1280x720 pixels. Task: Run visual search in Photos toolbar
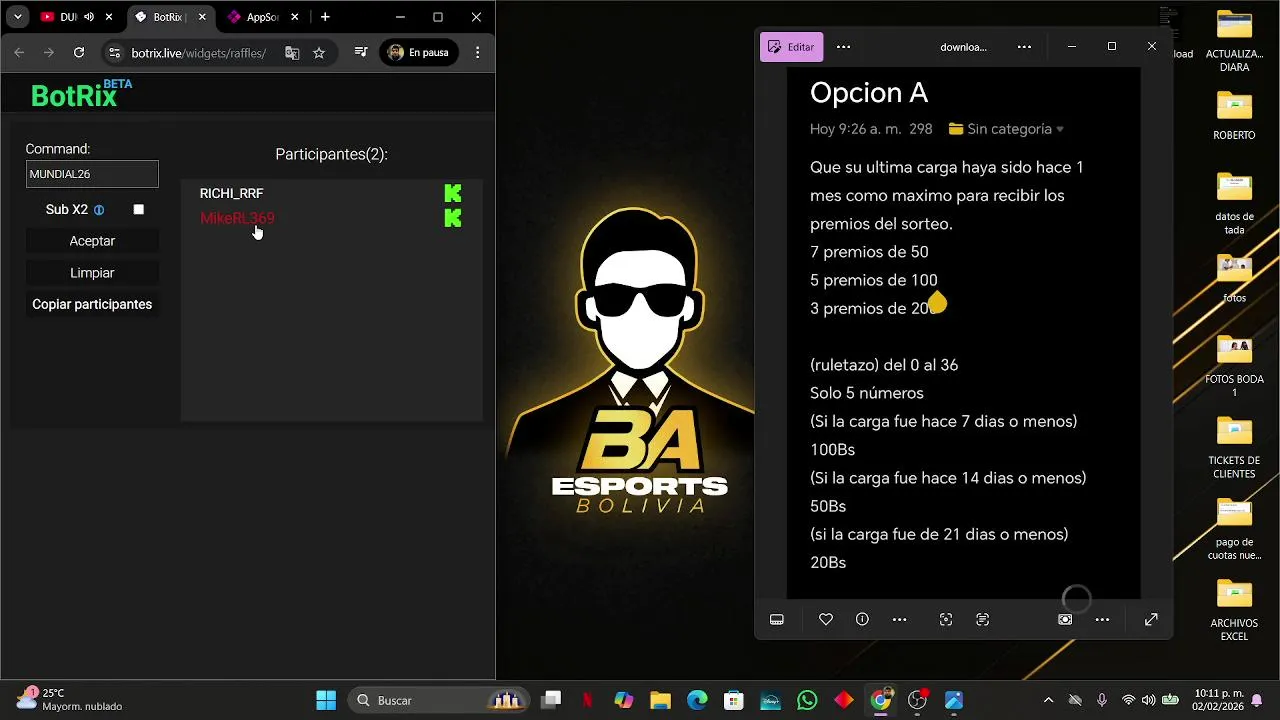946,620
